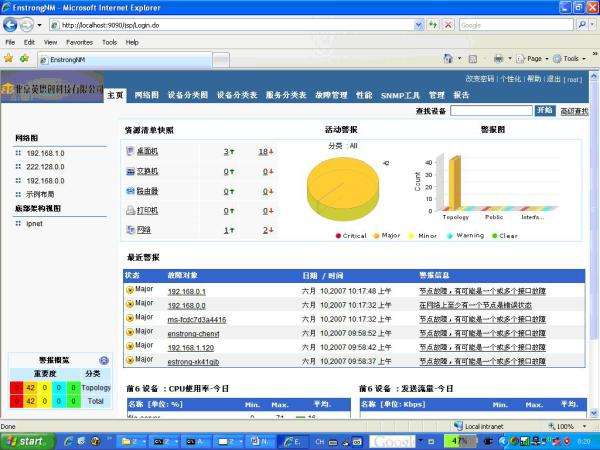600x450 pixels.
Task: Open the 高级查找 advanced search link
Action: coord(574,111)
